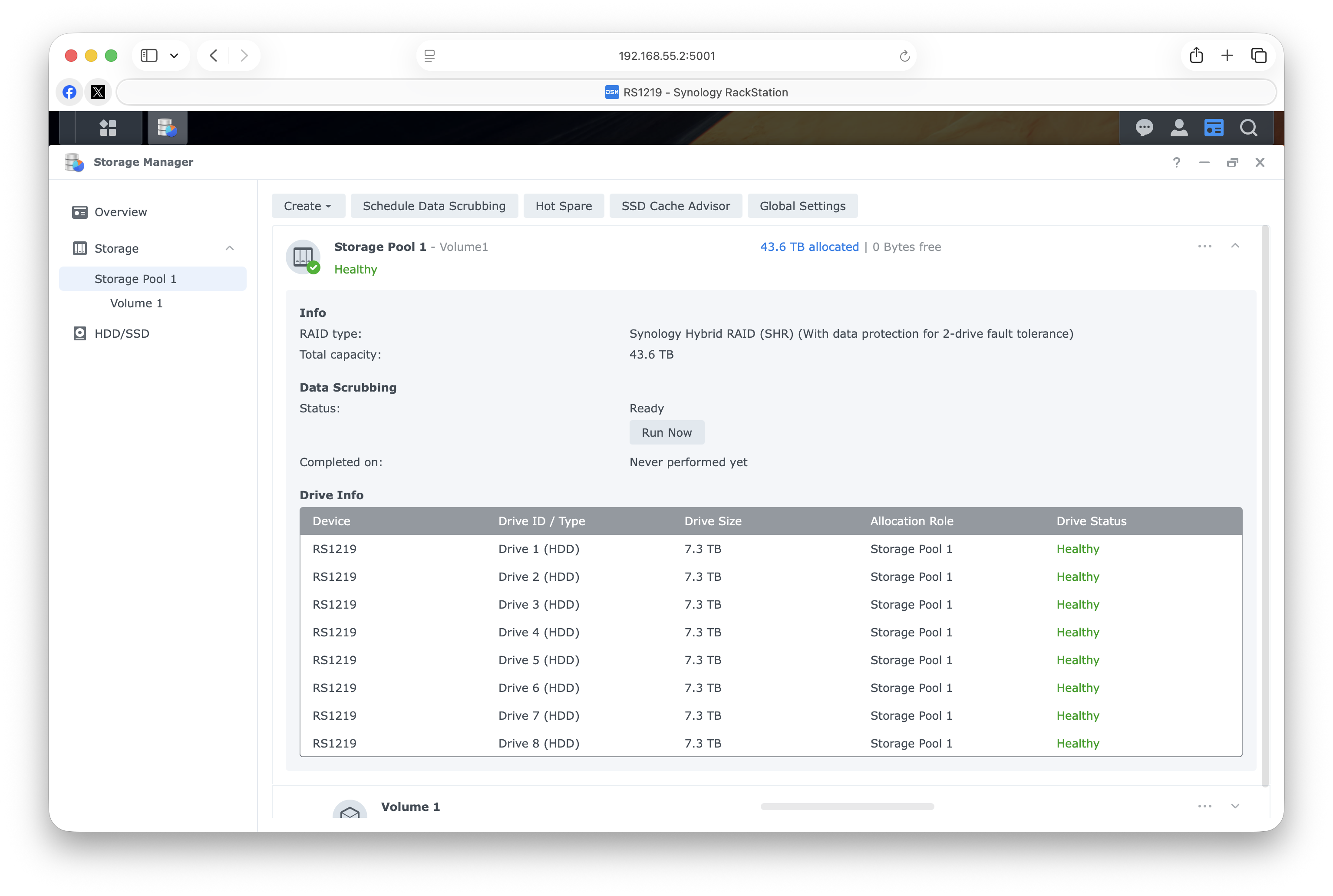Go forward in Safari history
Viewport: 1333px width, 896px height.
click(244, 56)
